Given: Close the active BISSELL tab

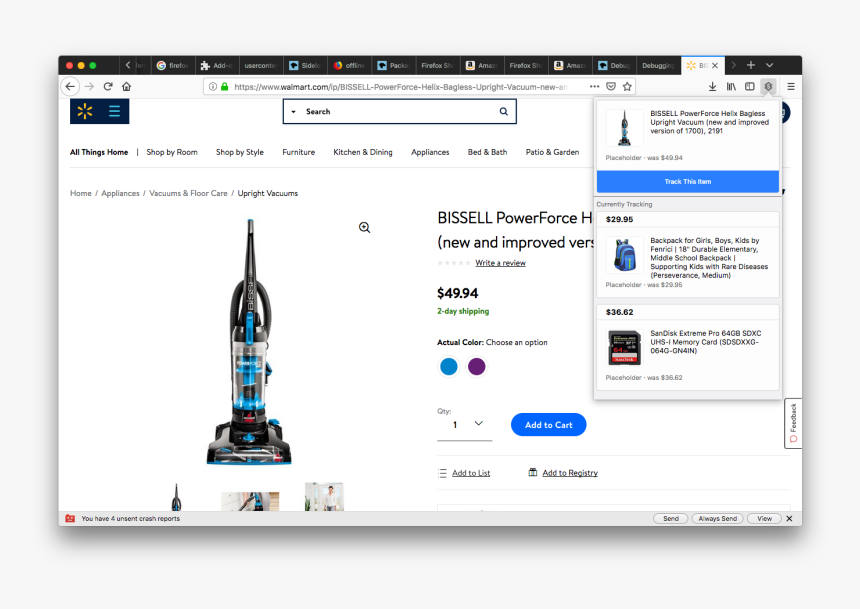Looking at the screenshot, I should pos(715,65).
